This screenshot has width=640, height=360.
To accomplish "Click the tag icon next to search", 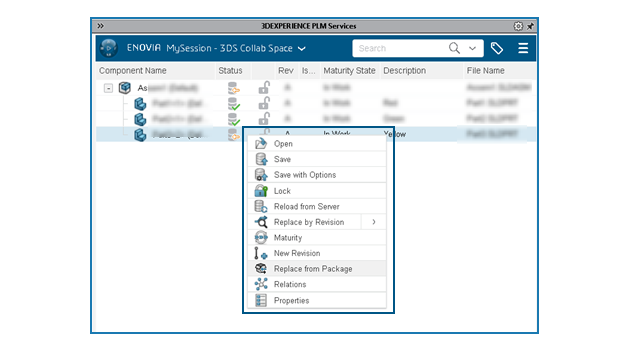I will (x=497, y=48).
